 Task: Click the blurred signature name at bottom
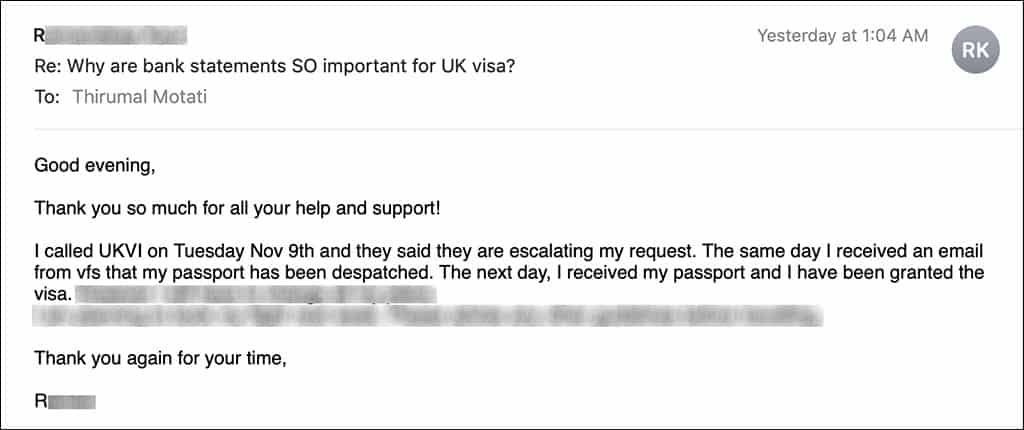65,401
